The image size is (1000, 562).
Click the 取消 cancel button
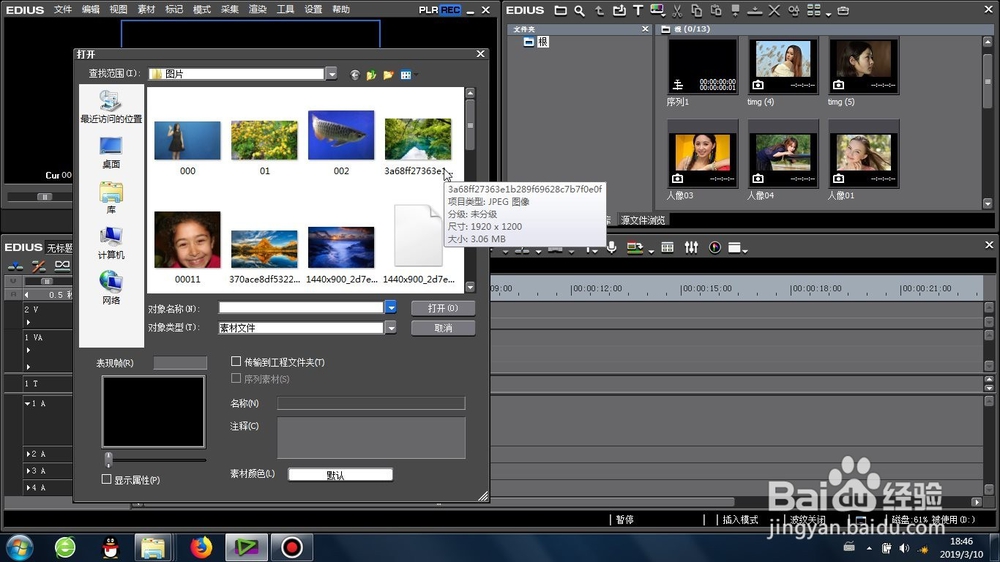click(443, 328)
